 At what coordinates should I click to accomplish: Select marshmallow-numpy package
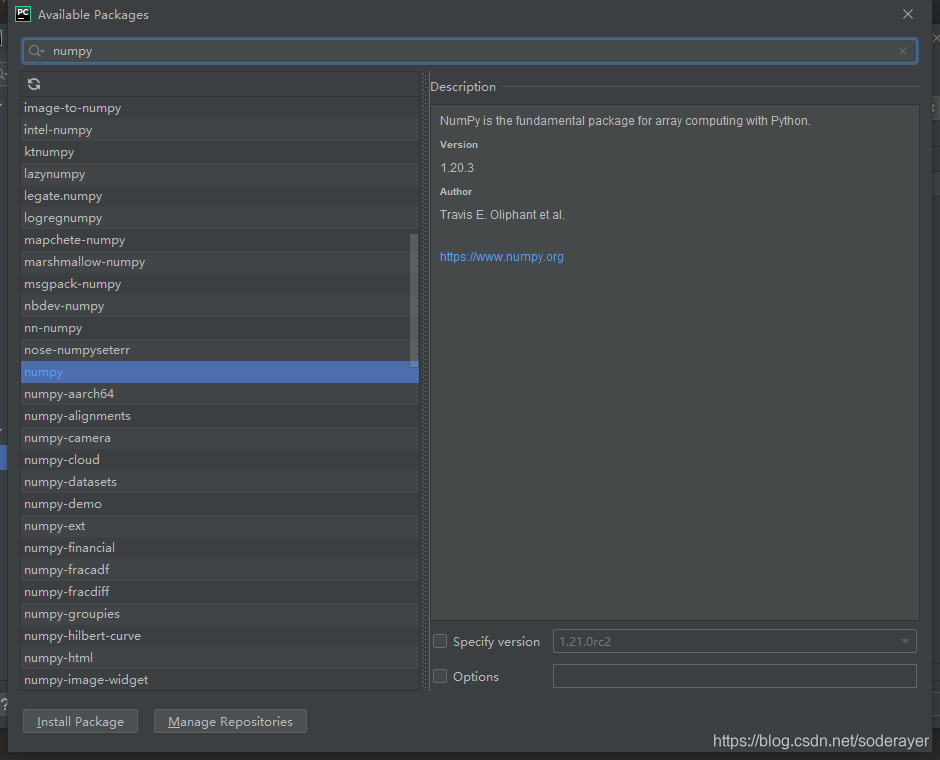pyautogui.click(x=219, y=262)
